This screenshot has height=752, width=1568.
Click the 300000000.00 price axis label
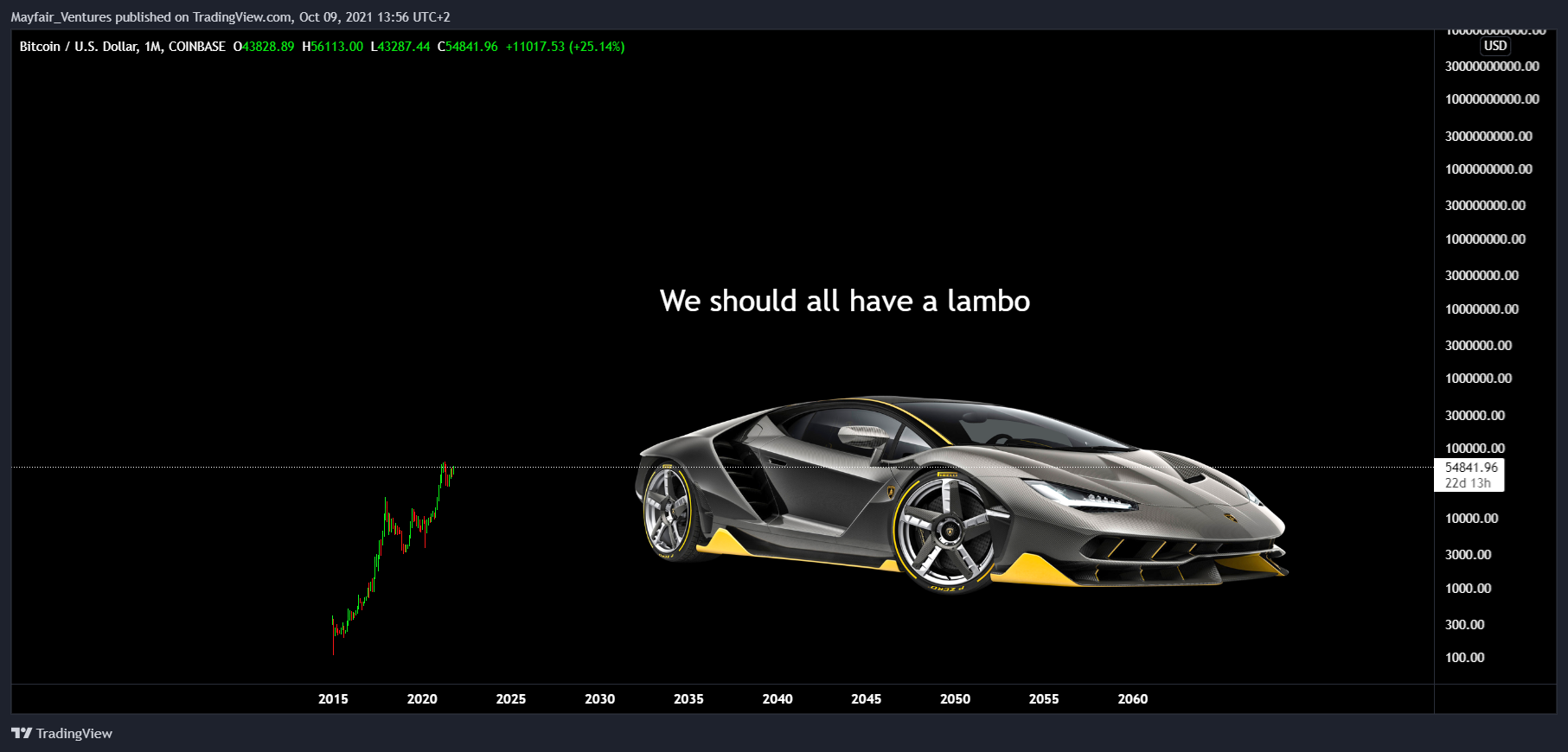[1485, 206]
